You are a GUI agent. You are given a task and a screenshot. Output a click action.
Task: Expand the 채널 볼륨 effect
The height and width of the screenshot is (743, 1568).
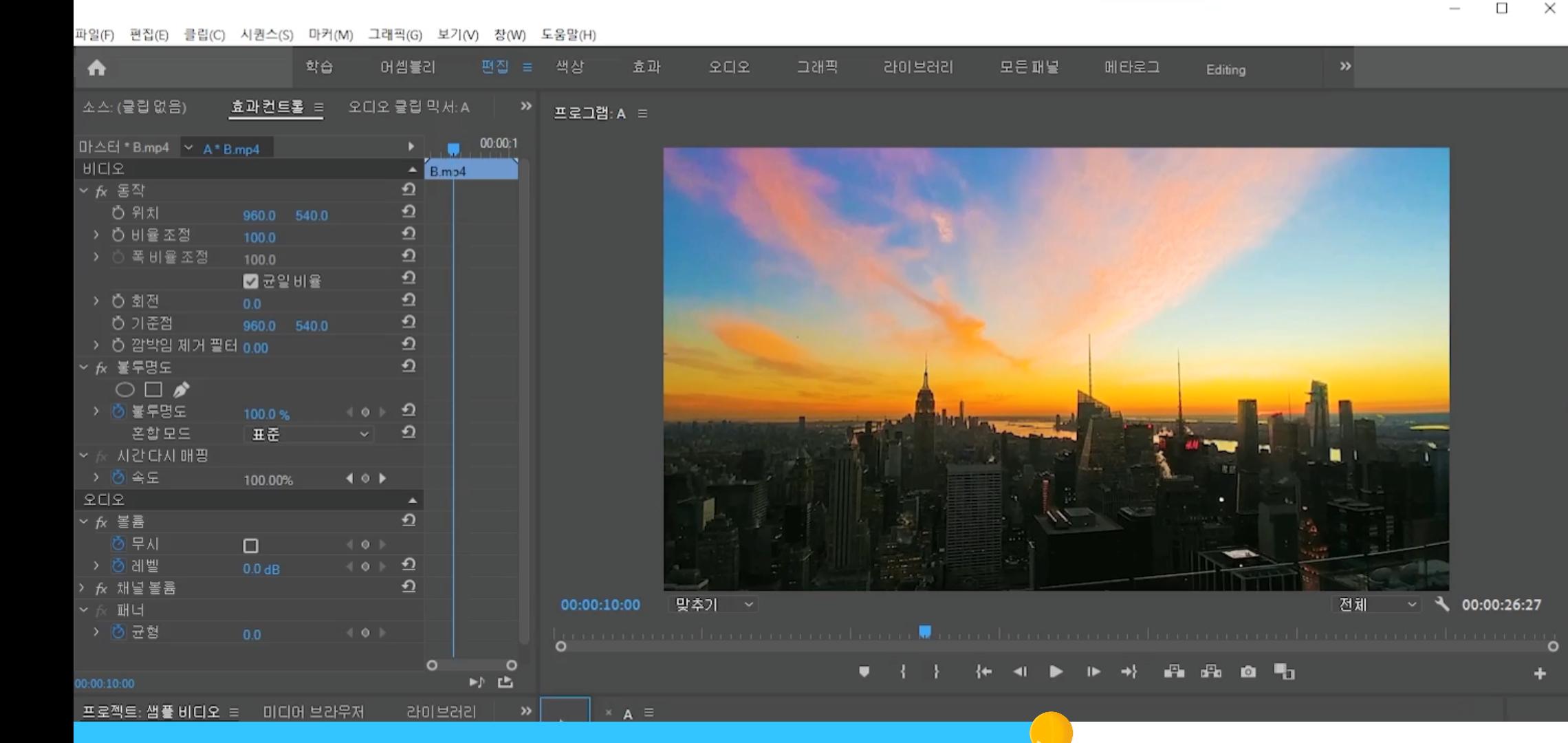83,588
